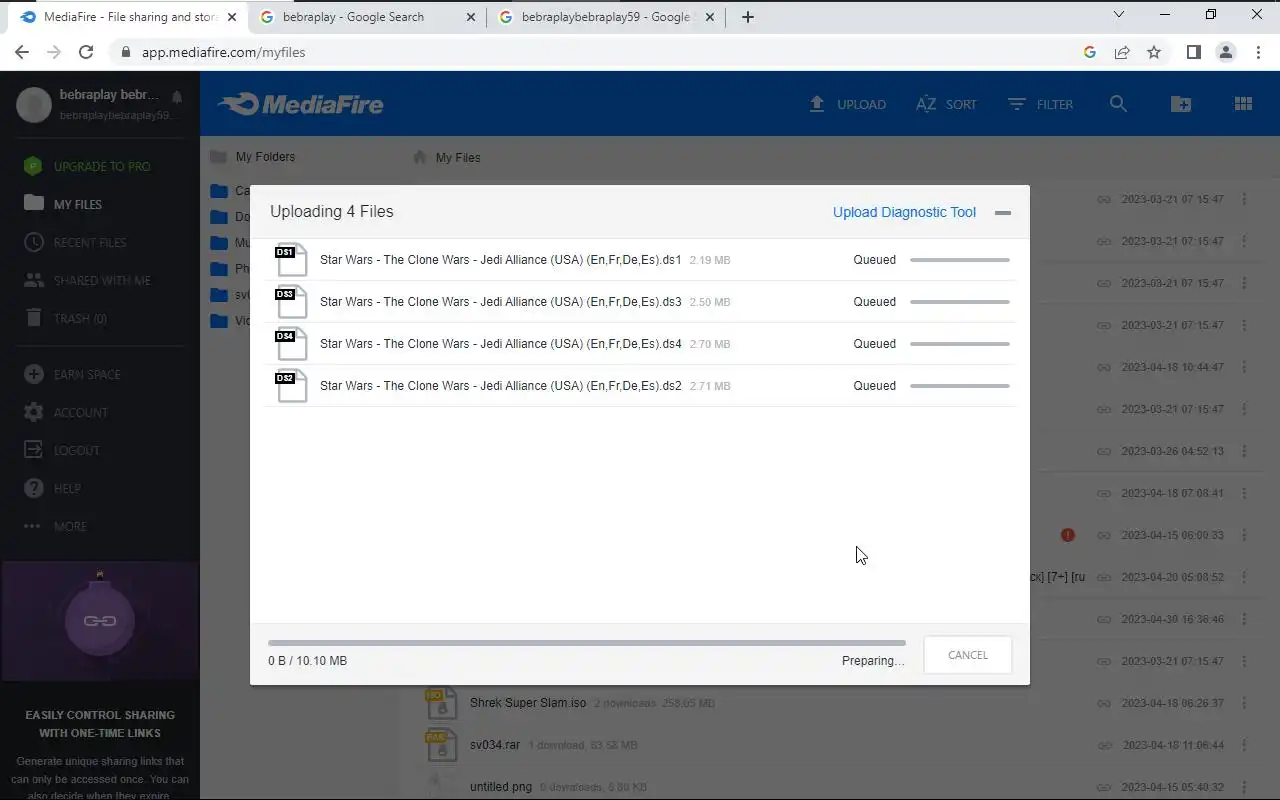The image size is (1280, 800).
Task: Click the one-time links promo image
Action: coord(100,621)
